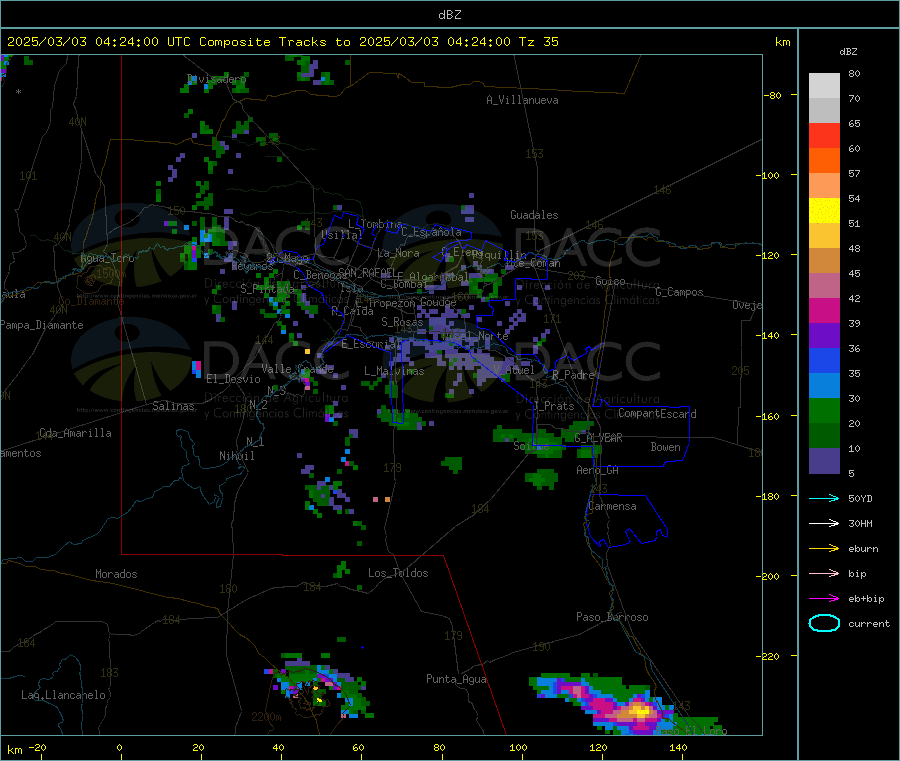
Task: Select the yellow eburn arrow symbol
Action: pos(824,548)
